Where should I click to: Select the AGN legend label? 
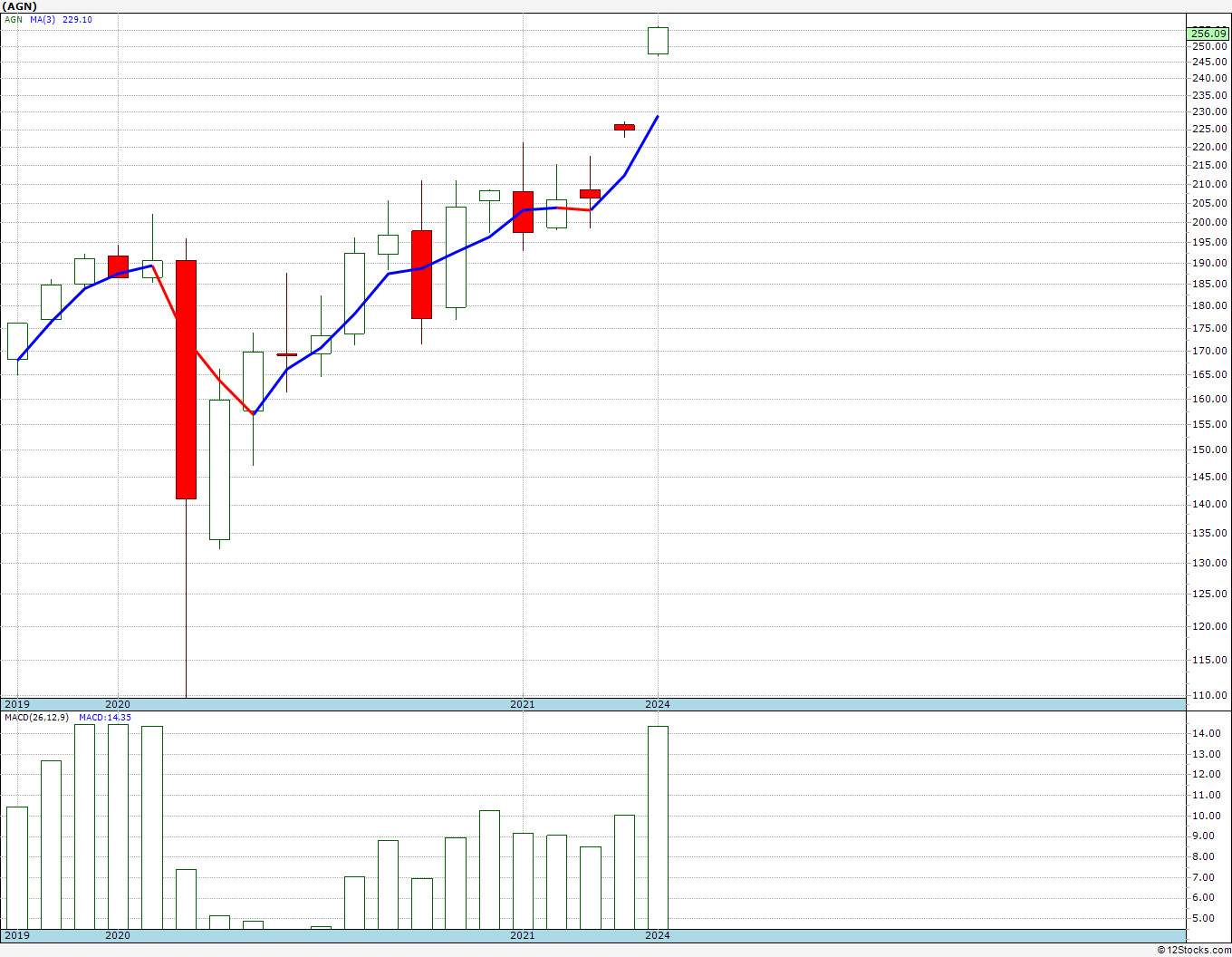coord(14,19)
